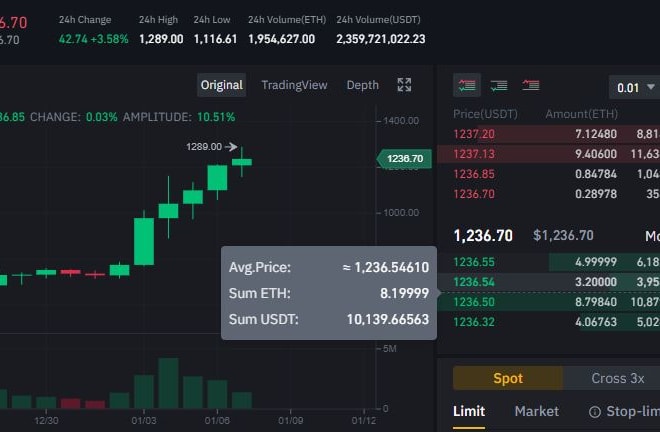Open the Depth chart tab

362,85
